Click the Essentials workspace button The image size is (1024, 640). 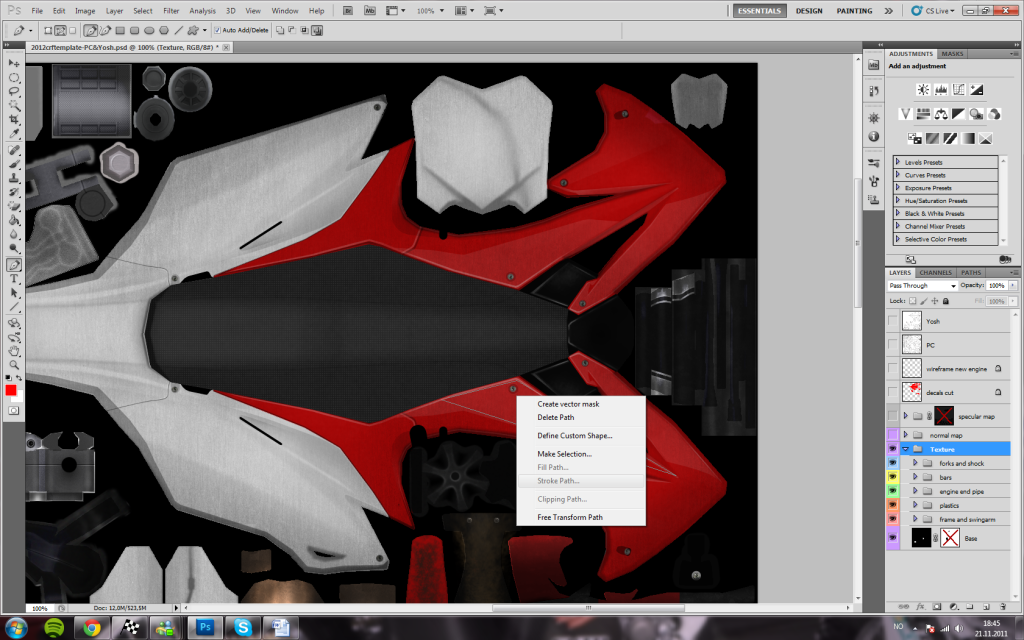coord(760,11)
